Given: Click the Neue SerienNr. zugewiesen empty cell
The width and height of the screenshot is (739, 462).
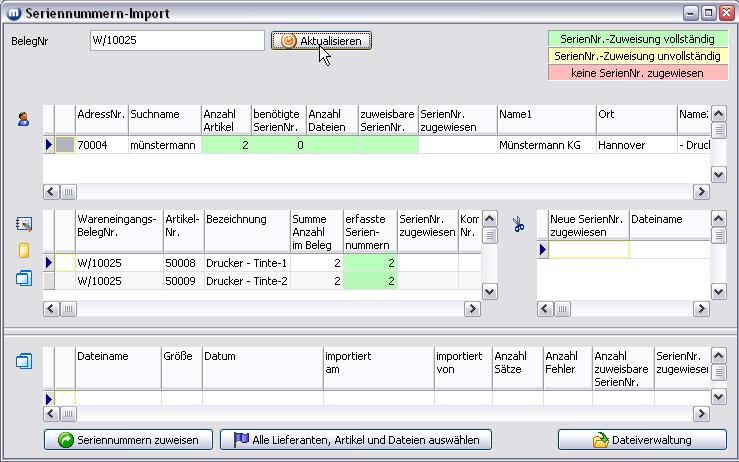Looking at the screenshot, I should 589,250.
